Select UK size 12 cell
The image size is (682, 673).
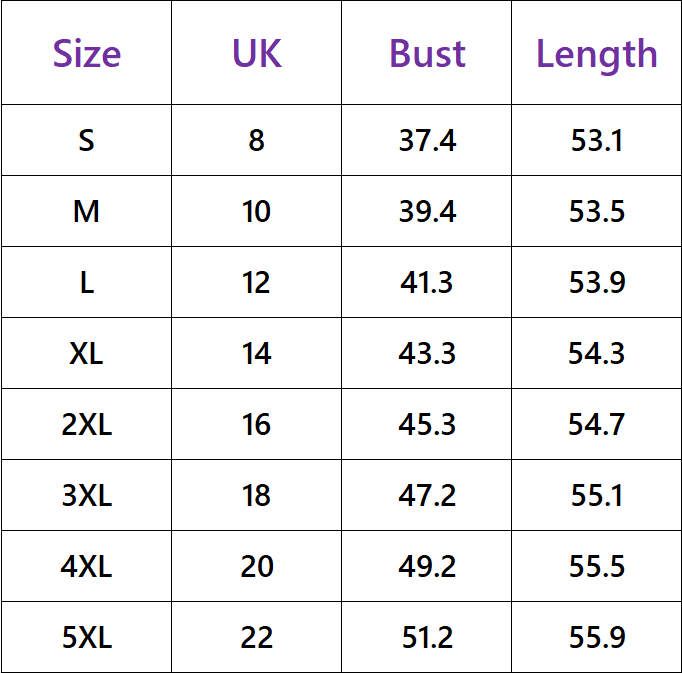coord(256,282)
